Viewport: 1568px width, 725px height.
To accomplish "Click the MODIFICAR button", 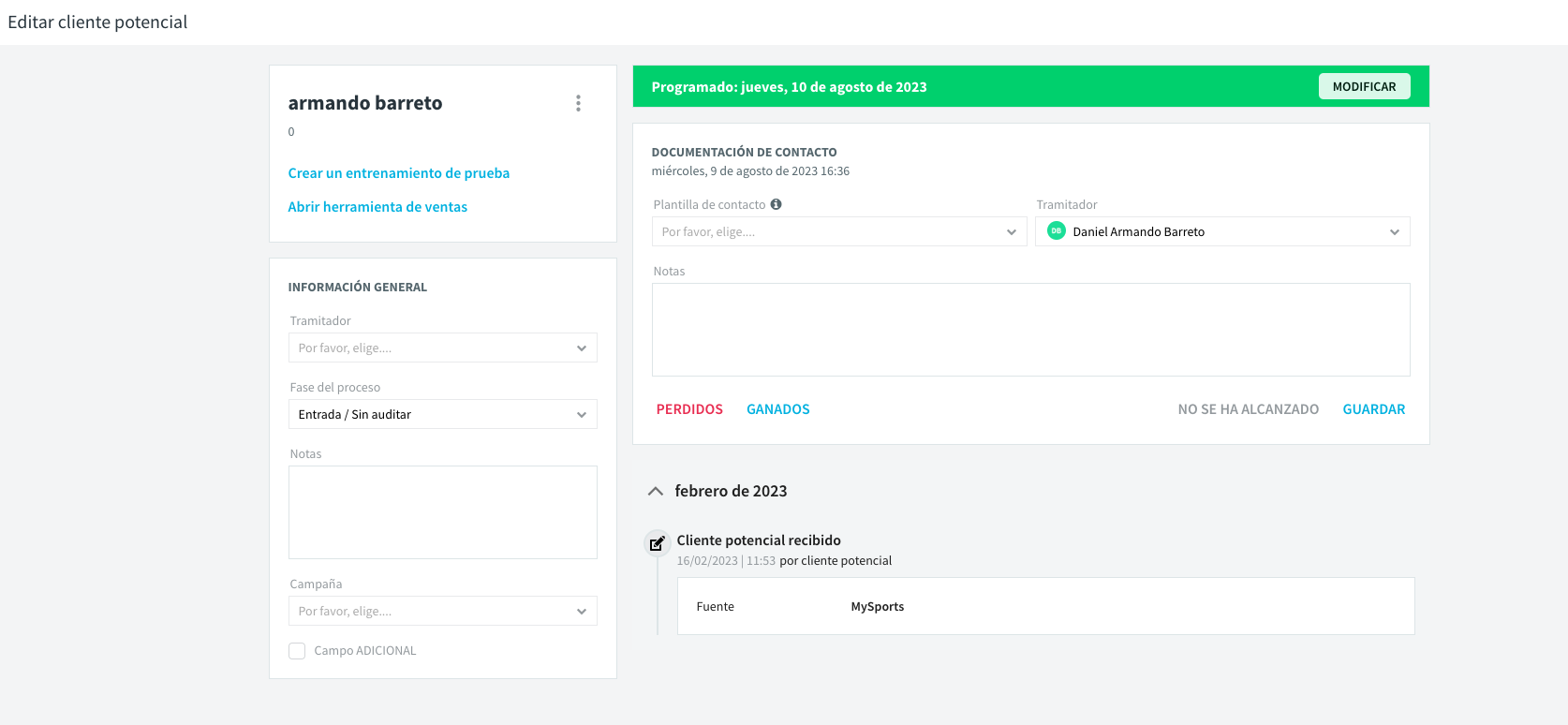I will pyautogui.click(x=1364, y=86).
